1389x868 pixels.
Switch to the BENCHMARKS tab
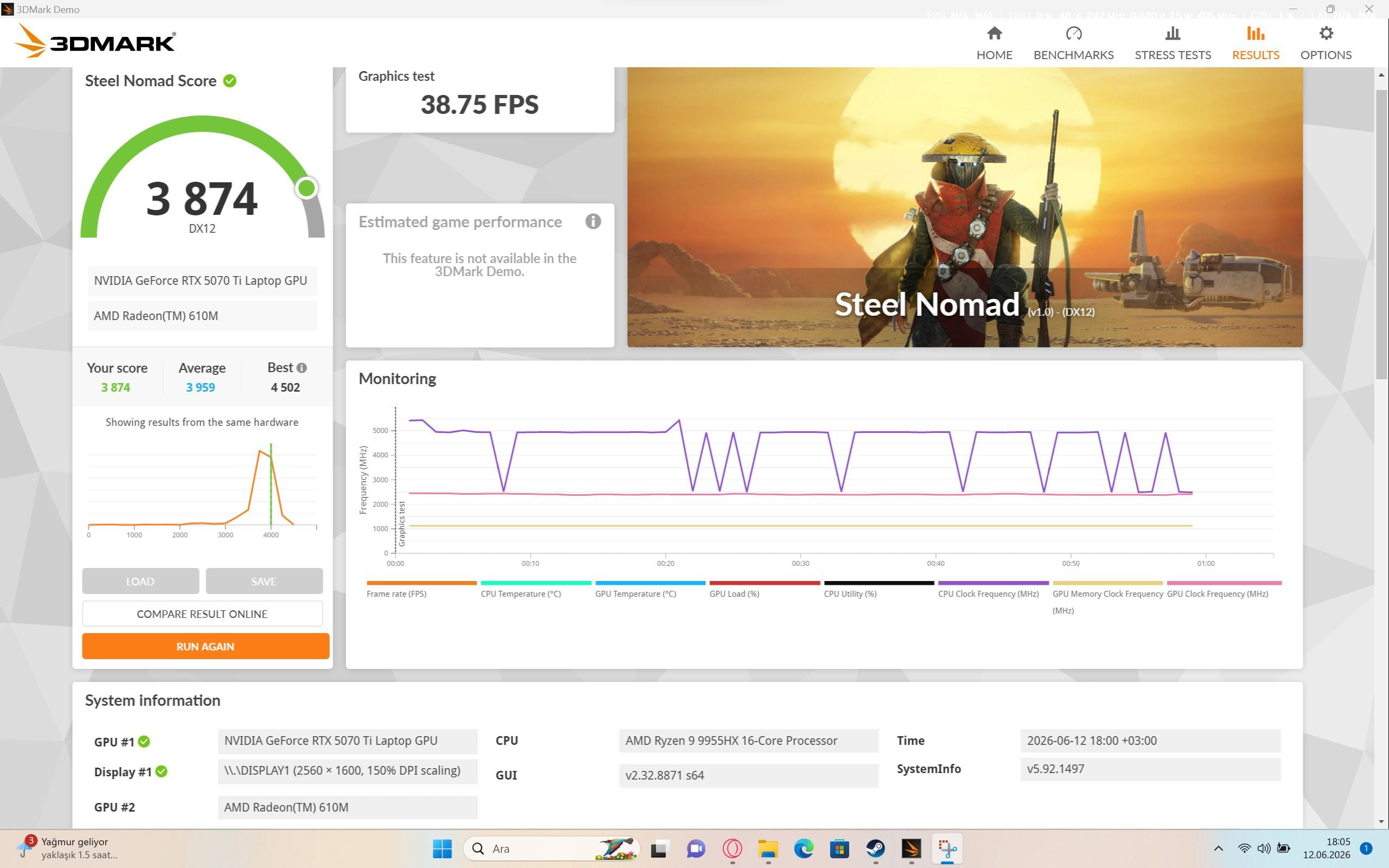(x=1073, y=43)
